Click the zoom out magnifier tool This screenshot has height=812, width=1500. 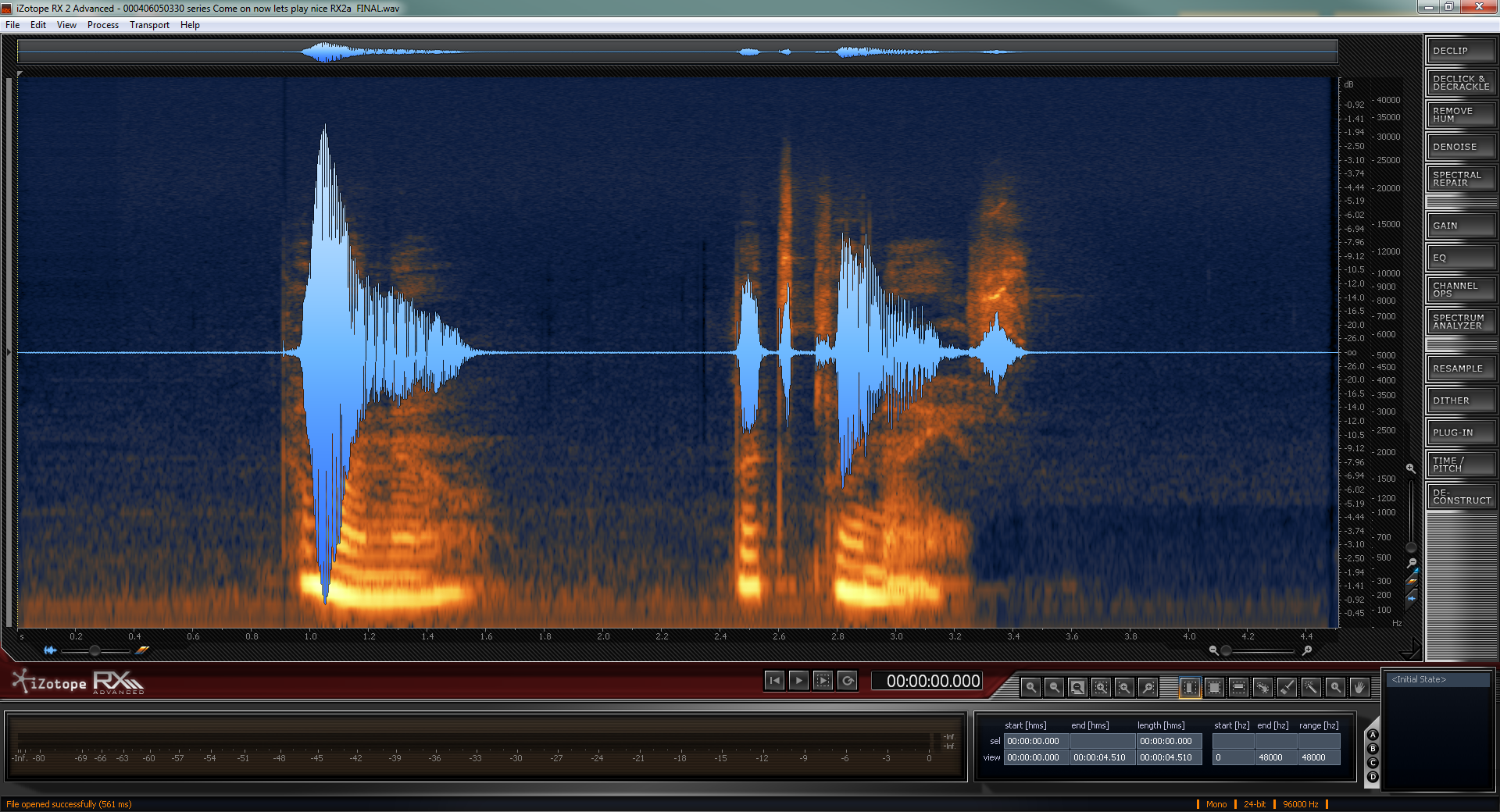tap(1055, 687)
